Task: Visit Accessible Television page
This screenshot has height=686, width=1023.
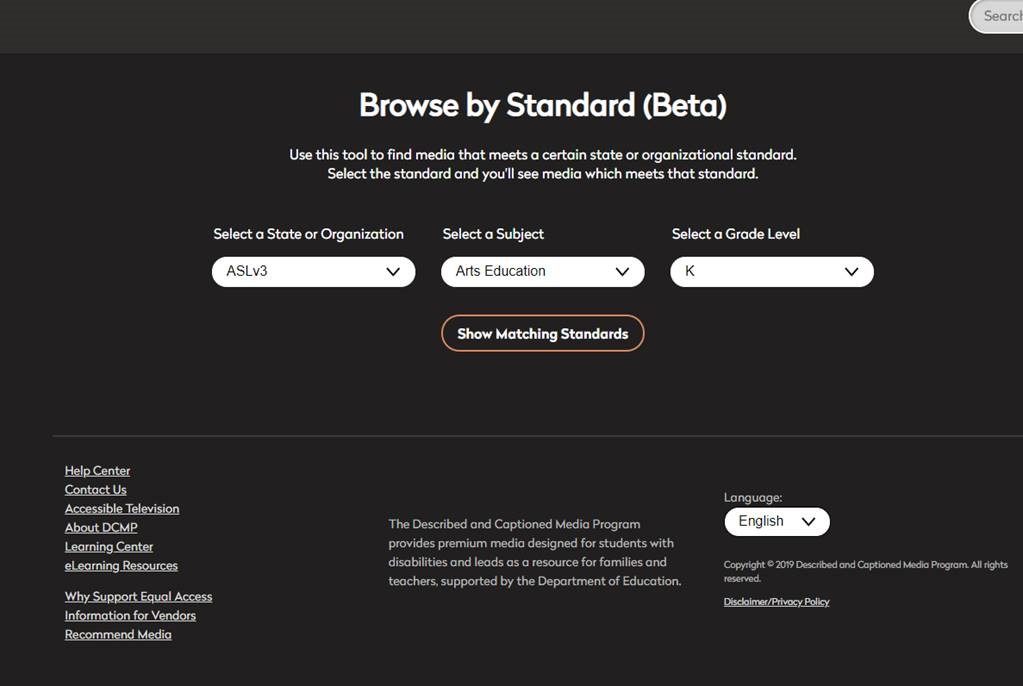Action: click(121, 508)
